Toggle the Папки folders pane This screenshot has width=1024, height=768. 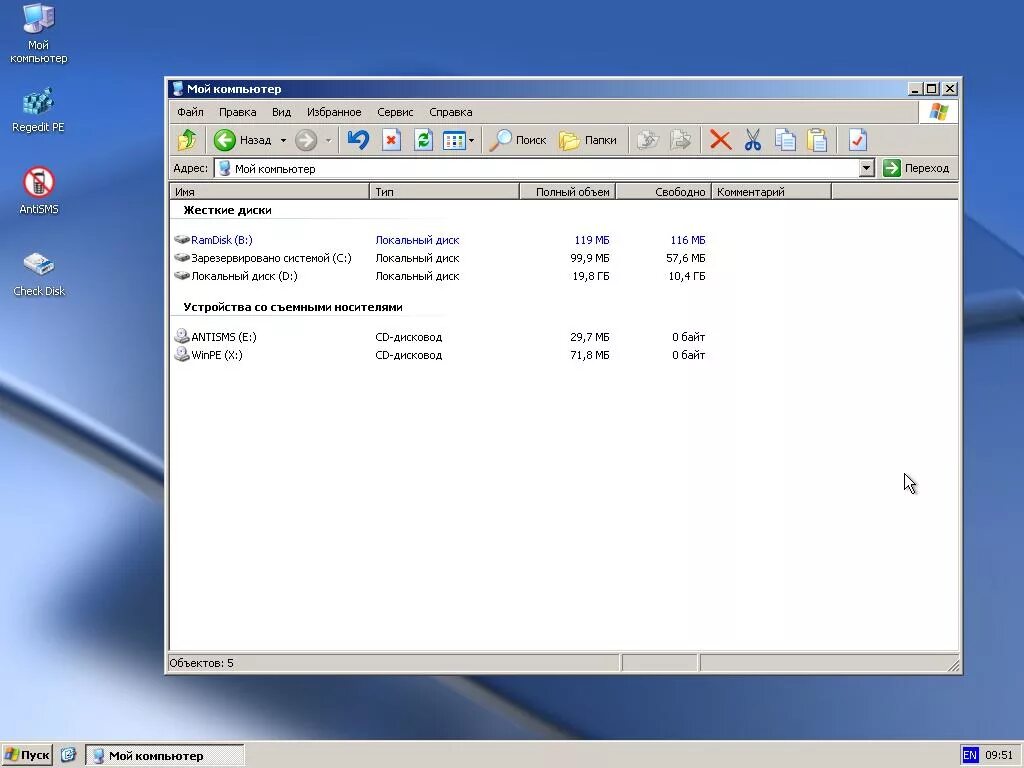tap(588, 140)
